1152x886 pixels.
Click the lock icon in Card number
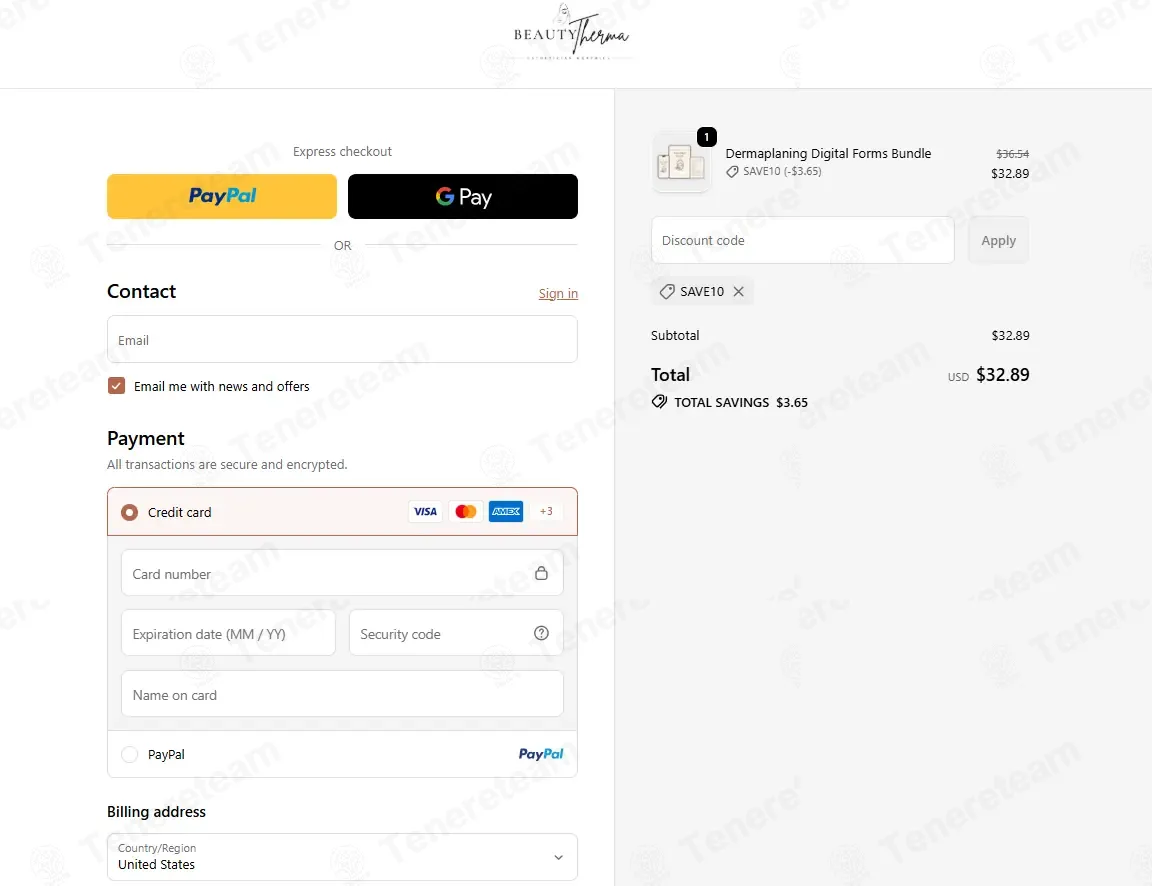pyautogui.click(x=541, y=573)
